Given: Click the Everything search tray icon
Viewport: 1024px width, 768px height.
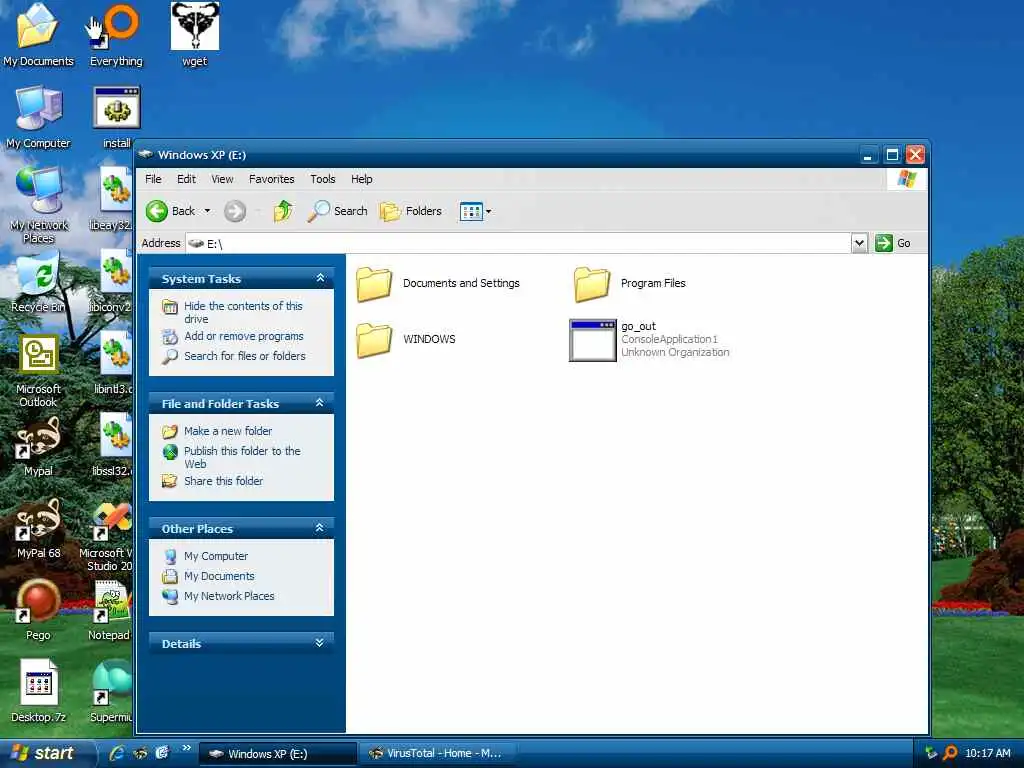Looking at the screenshot, I should pyautogui.click(x=950, y=753).
